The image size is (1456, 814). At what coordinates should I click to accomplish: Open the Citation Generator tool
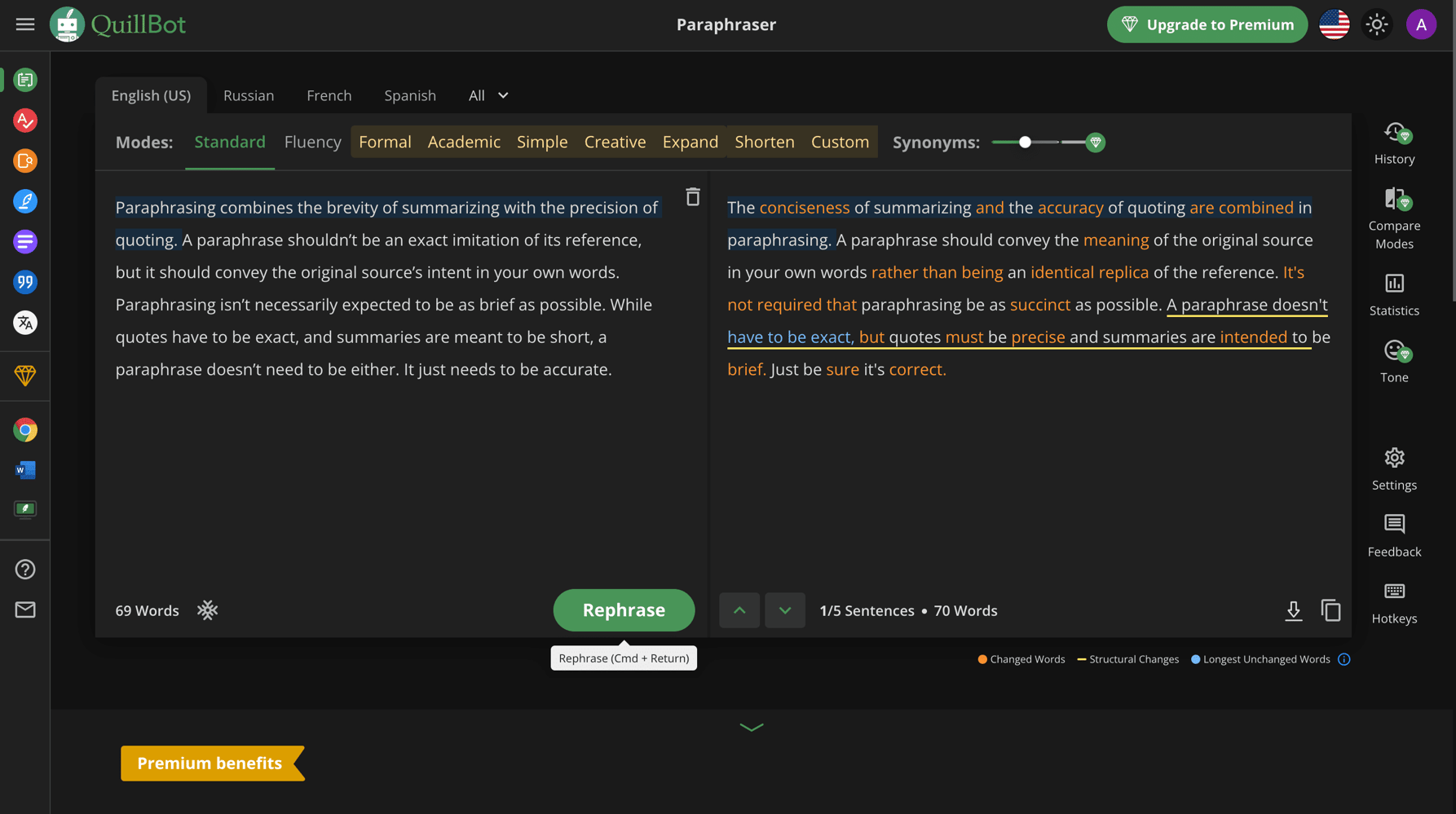click(25, 282)
